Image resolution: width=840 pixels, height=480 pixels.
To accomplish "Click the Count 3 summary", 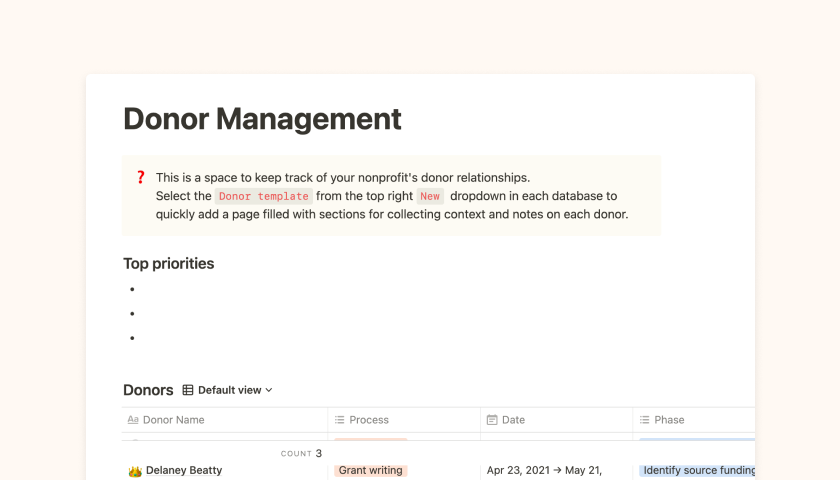I will click(301, 453).
